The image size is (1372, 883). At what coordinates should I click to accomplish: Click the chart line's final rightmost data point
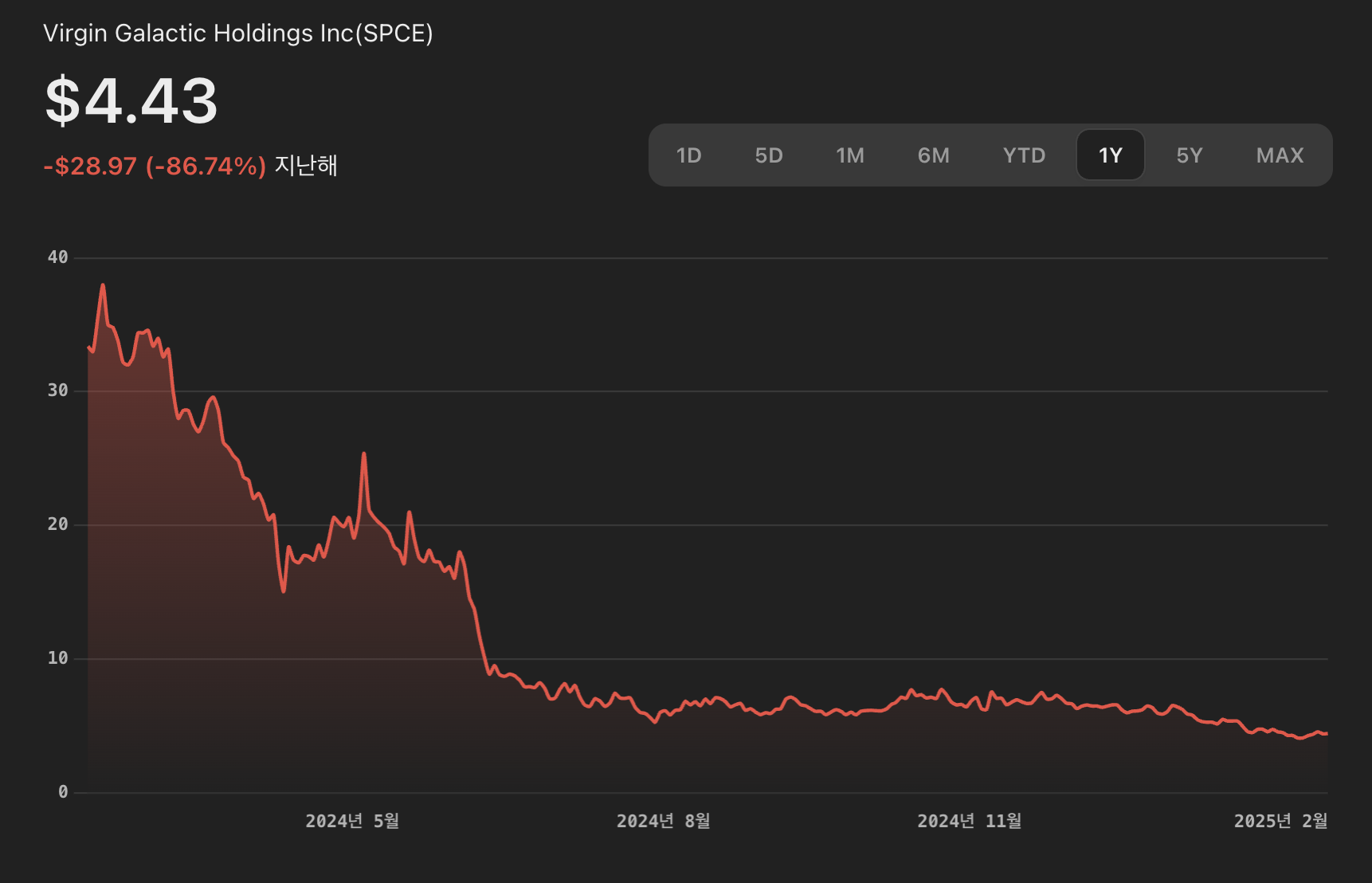coord(1326,733)
